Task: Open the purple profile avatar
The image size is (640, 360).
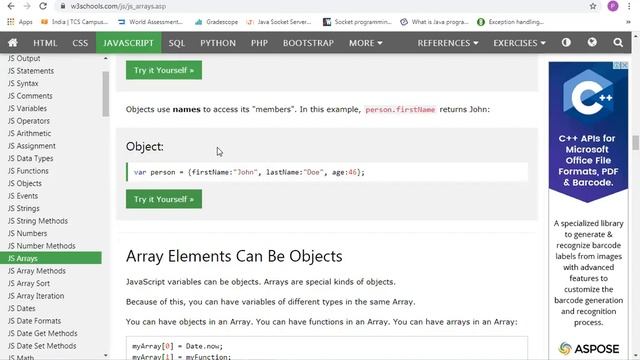Action: [613, 6]
